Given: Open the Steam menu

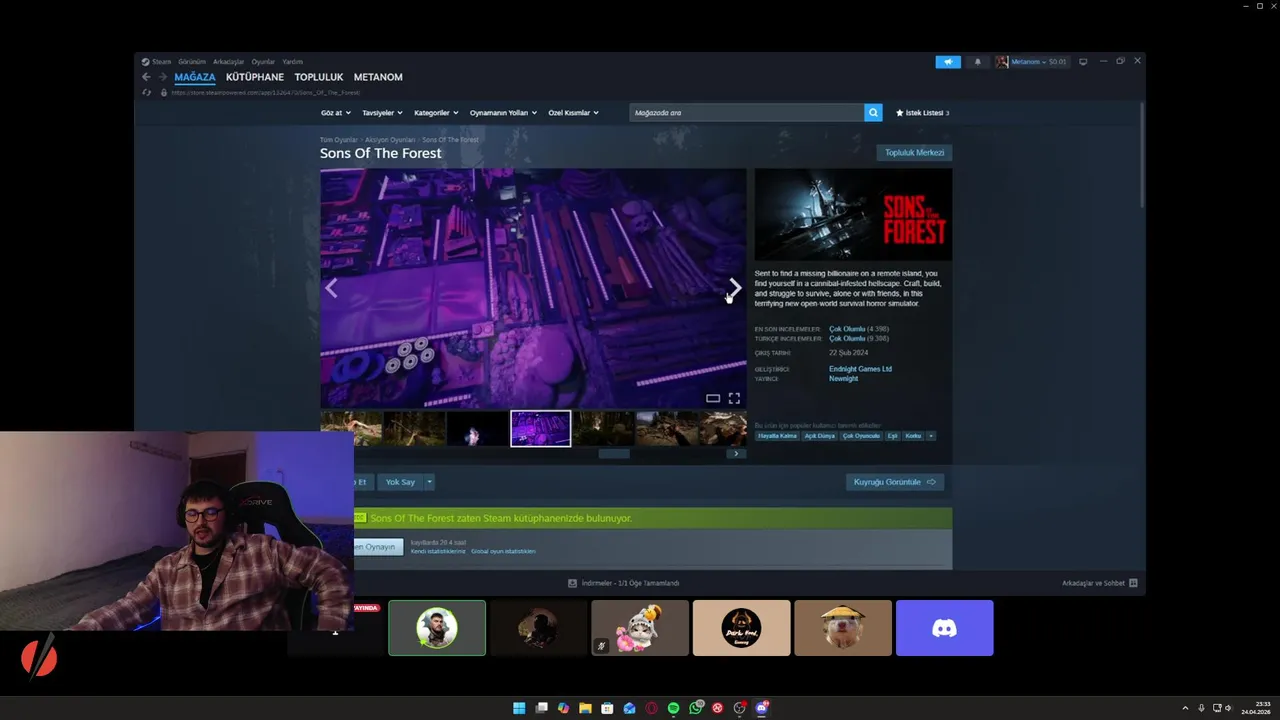Looking at the screenshot, I should pos(156,62).
